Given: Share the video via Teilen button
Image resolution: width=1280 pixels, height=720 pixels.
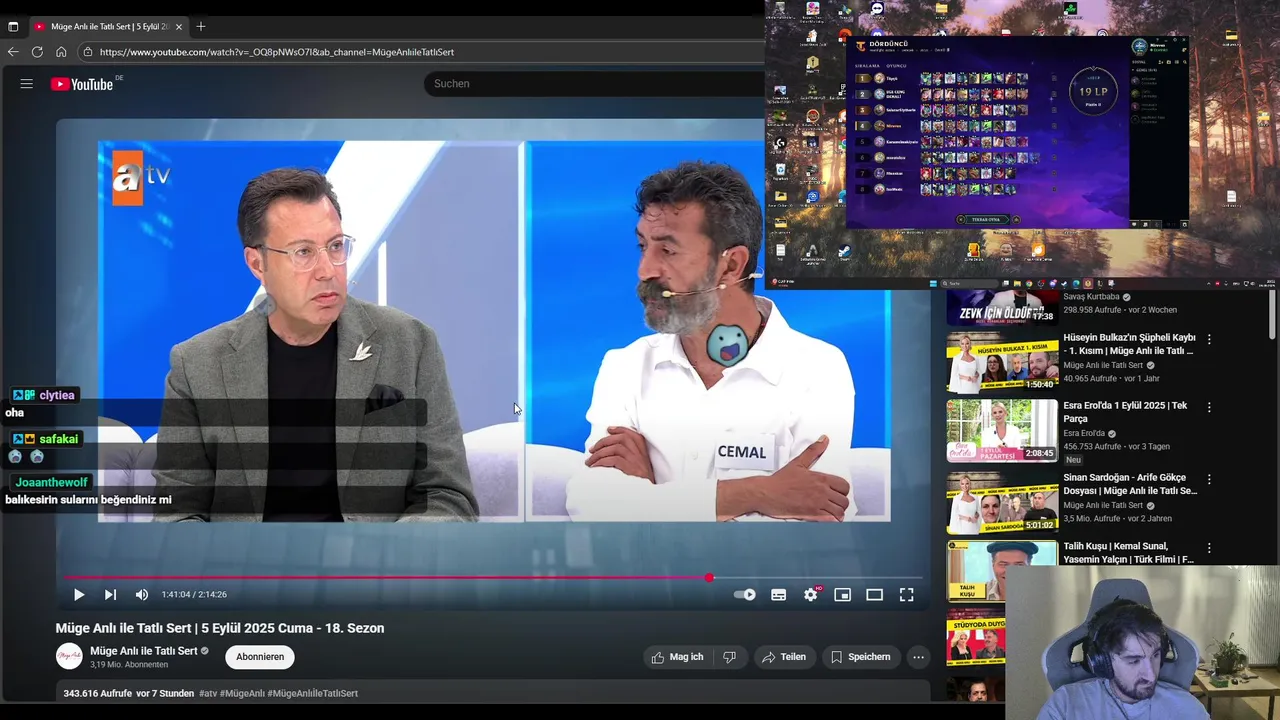Looking at the screenshot, I should [783, 657].
